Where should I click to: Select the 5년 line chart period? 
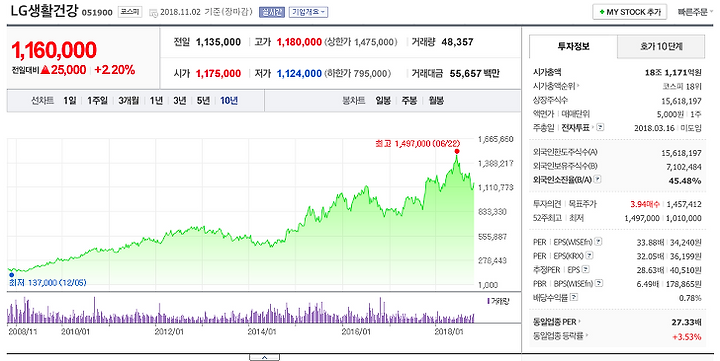click(x=203, y=101)
